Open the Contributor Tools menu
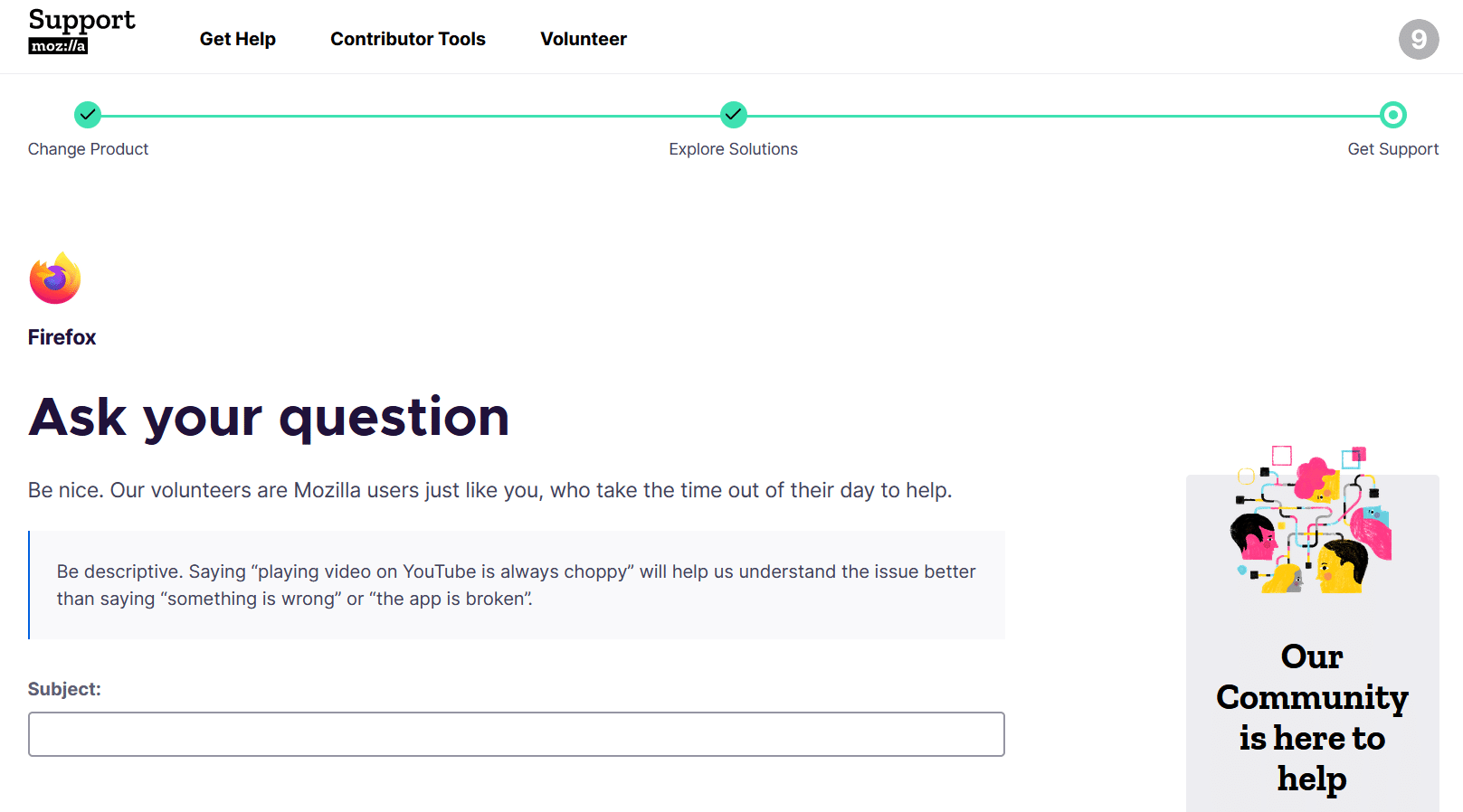1463x812 pixels. 408,39
